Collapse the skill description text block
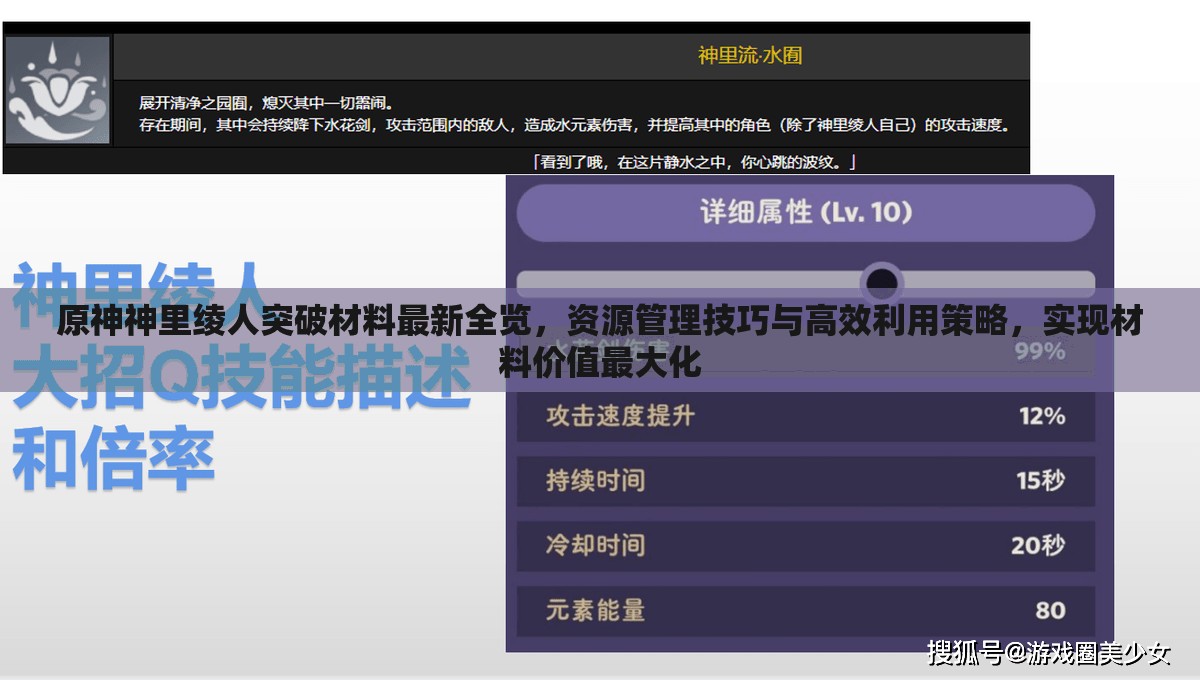 (570, 110)
